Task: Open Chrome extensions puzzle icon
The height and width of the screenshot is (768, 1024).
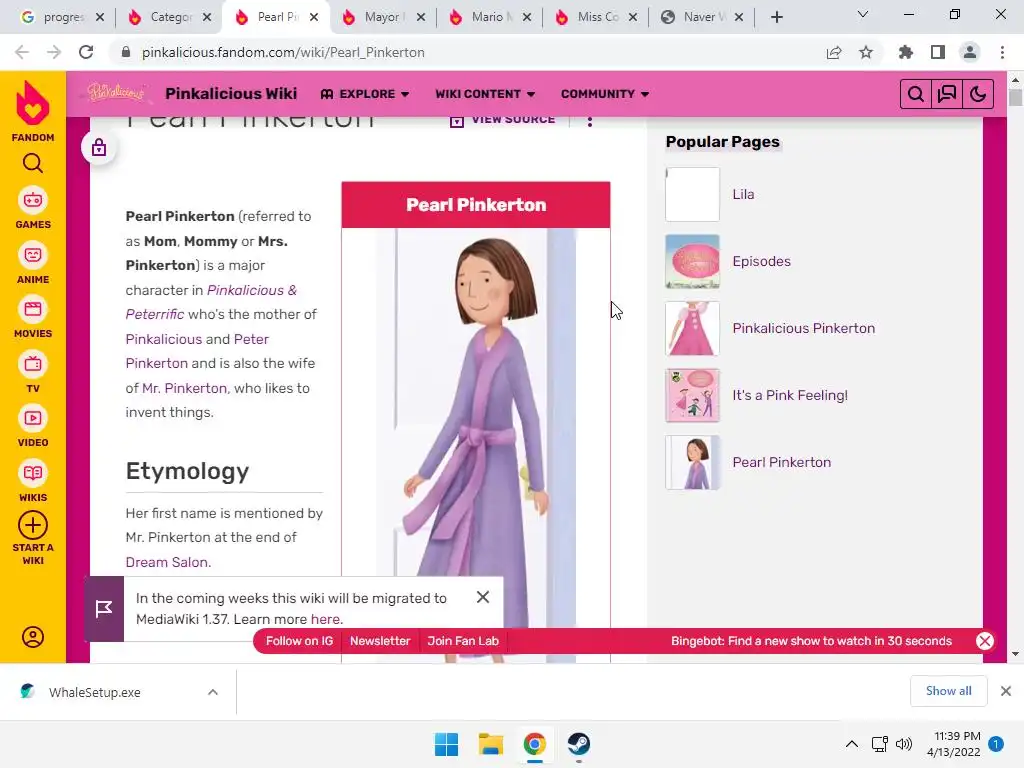Action: click(906, 52)
